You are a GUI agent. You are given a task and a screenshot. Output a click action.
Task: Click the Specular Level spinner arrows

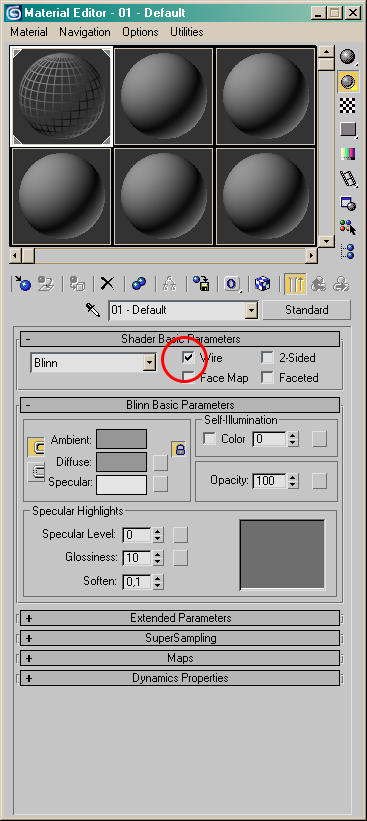point(158,535)
